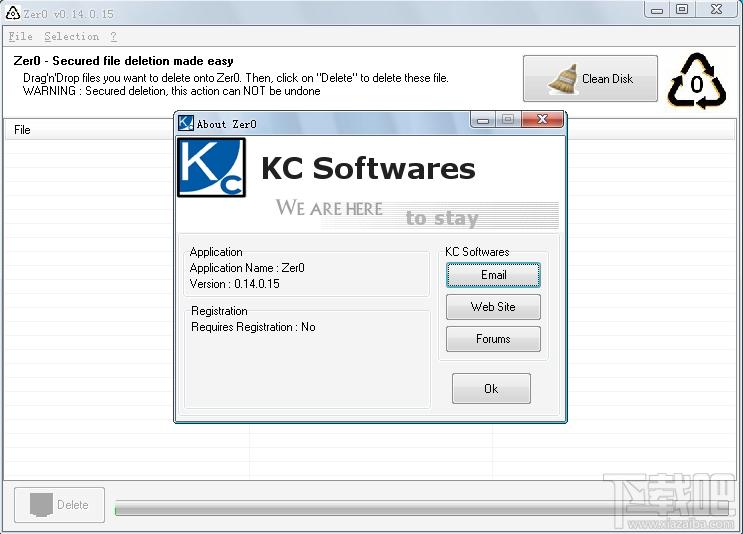Click 'Application Name : Zer0' text
The height and width of the screenshot is (534, 743).
click(247, 268)
